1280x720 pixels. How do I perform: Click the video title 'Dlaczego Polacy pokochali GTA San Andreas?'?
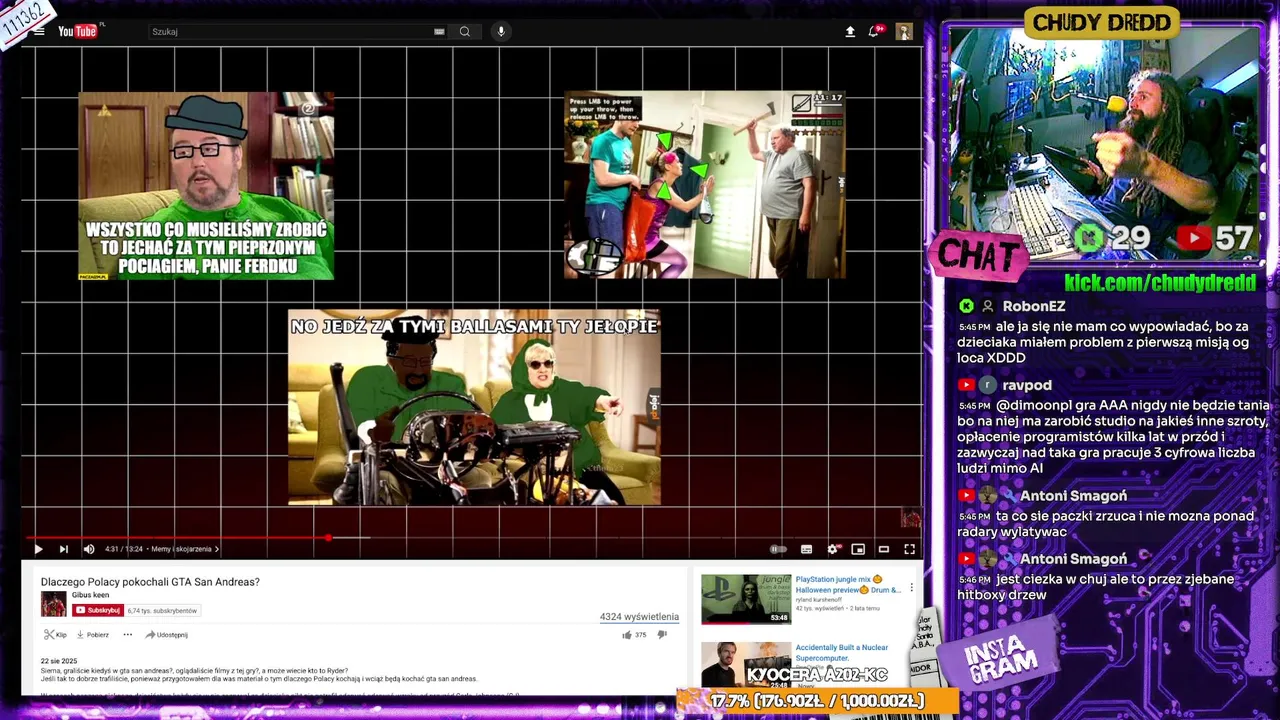pos(150,582)
